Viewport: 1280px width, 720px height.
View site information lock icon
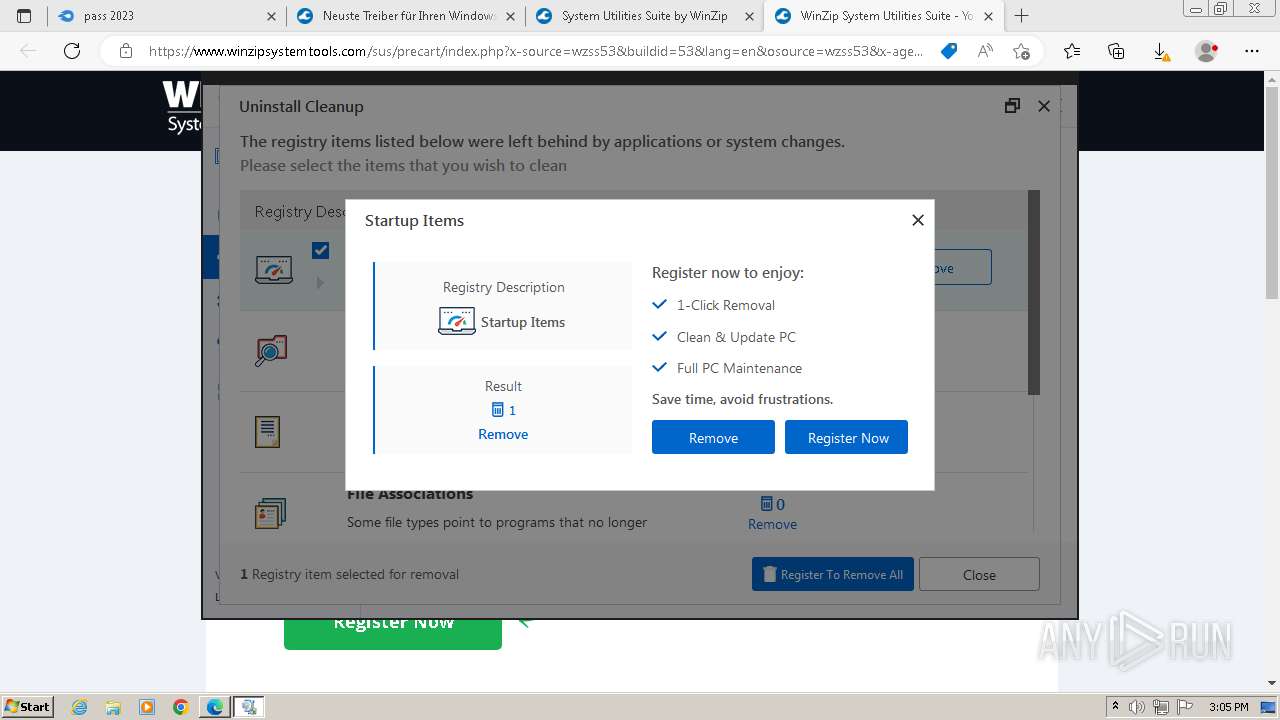coord(125,51)
